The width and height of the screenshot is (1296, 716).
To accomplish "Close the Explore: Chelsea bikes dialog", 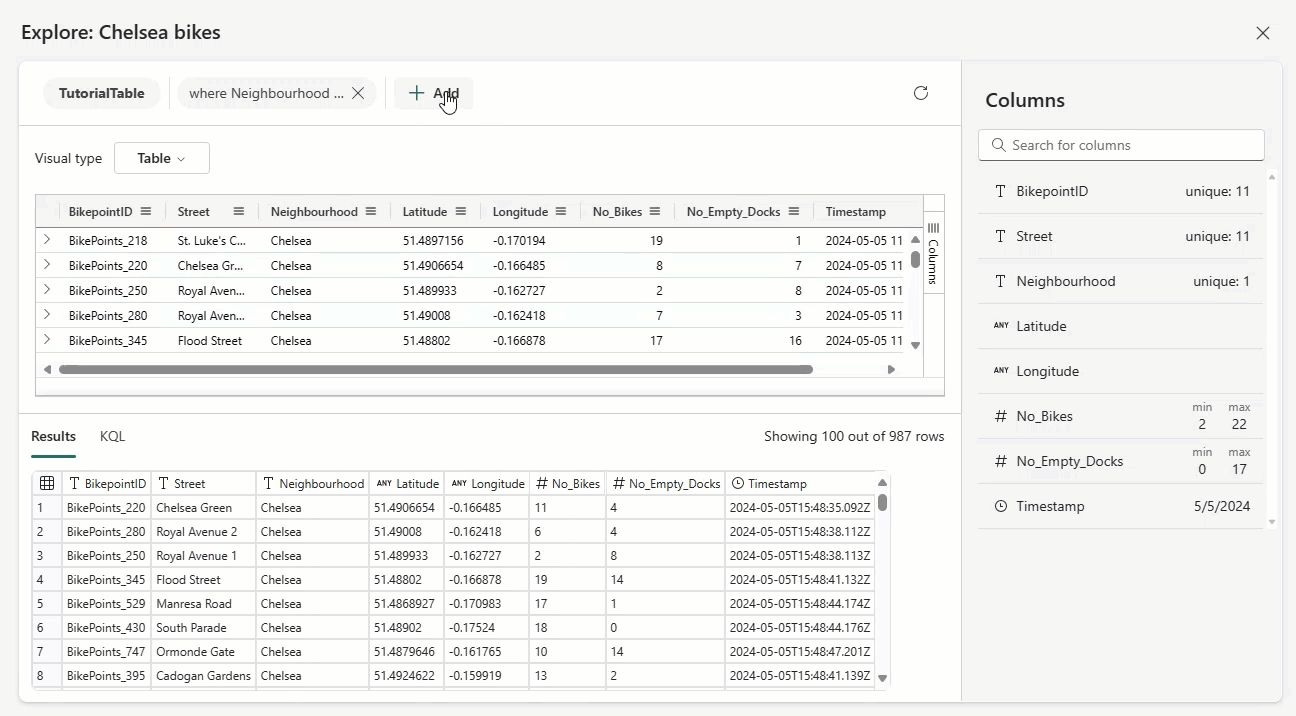I will [1263, 33].
